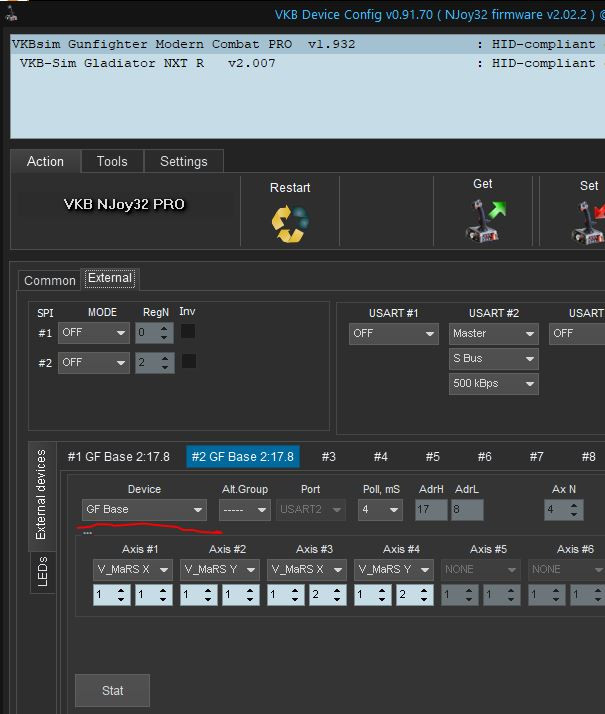Switch to the Settings tab

pyautogui.click(x=183, y=161)
